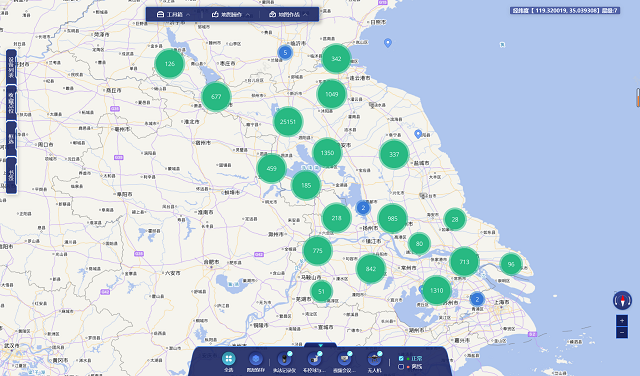Viewport: 640px width, 376px height.
Task: Click the blue cube layer icon
Action: point(256,359)
